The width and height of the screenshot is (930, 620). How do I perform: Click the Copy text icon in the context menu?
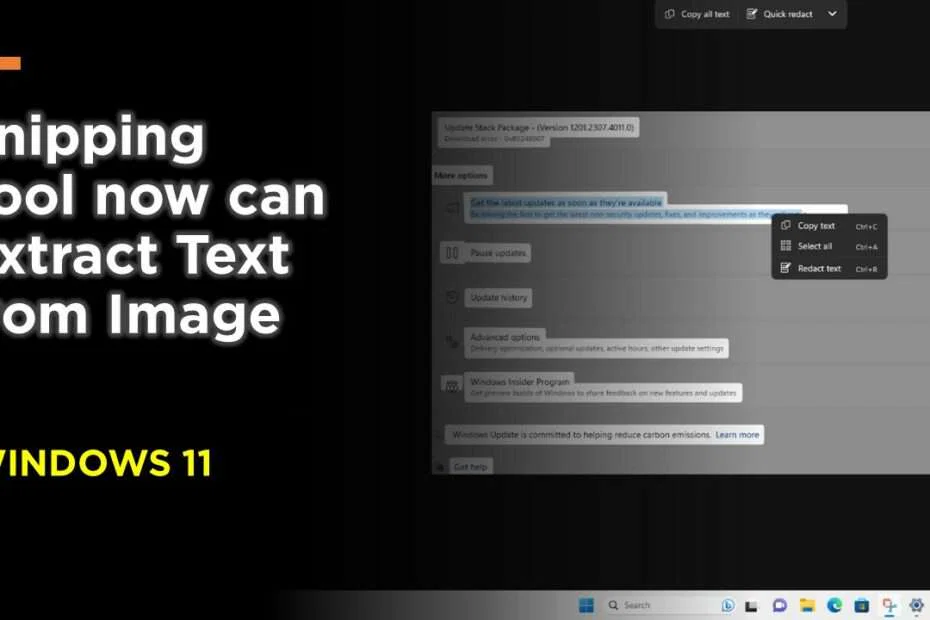tap(785, 226)
